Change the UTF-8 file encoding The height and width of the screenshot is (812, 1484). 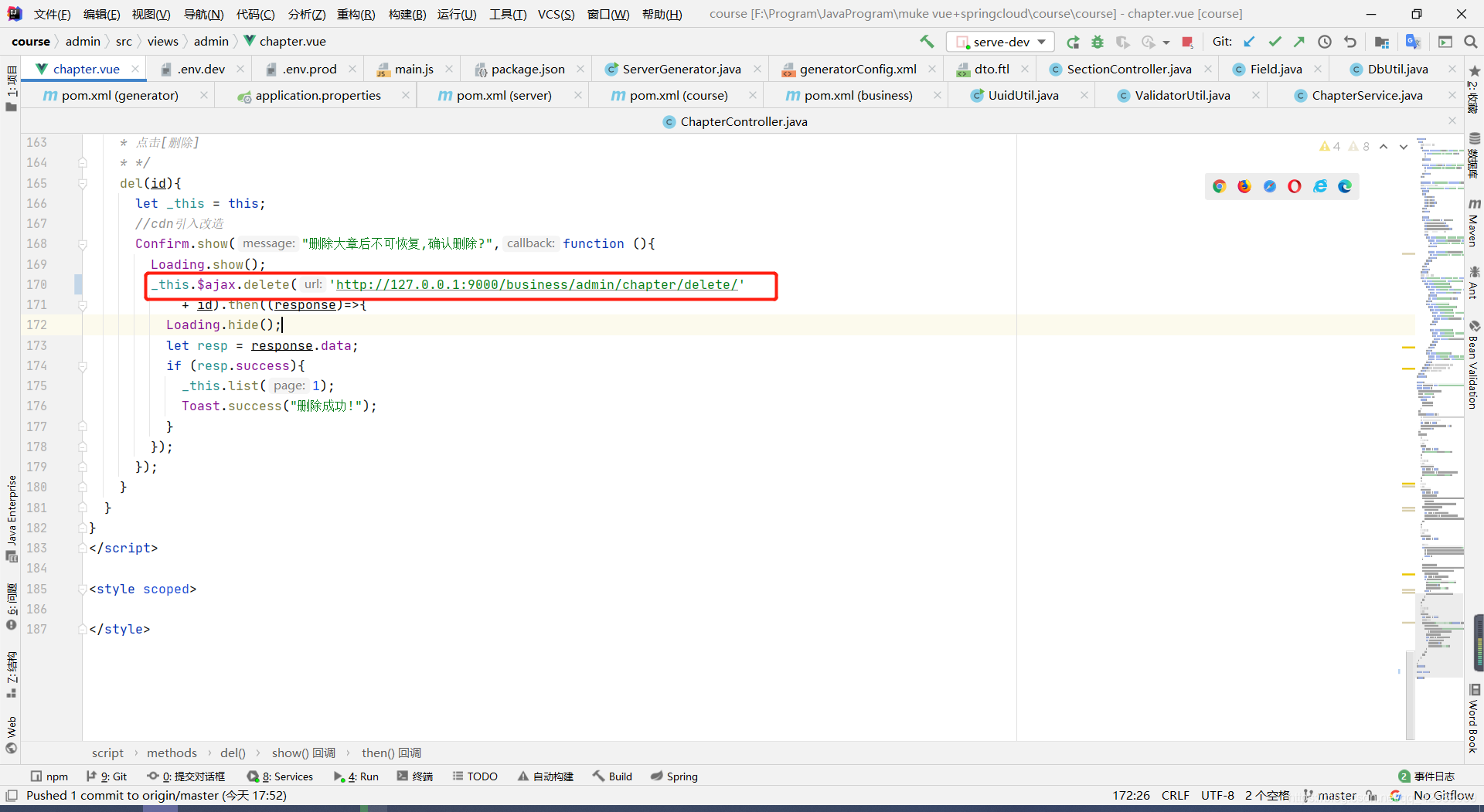point(1217,795)
